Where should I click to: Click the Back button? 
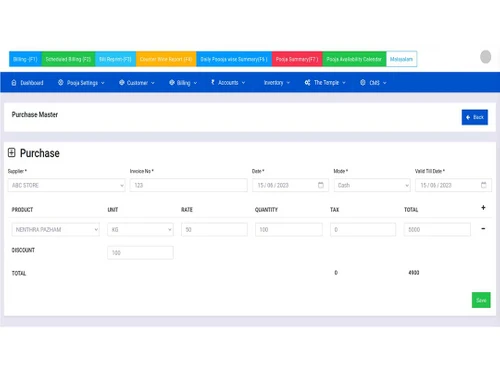coord(475,117)
